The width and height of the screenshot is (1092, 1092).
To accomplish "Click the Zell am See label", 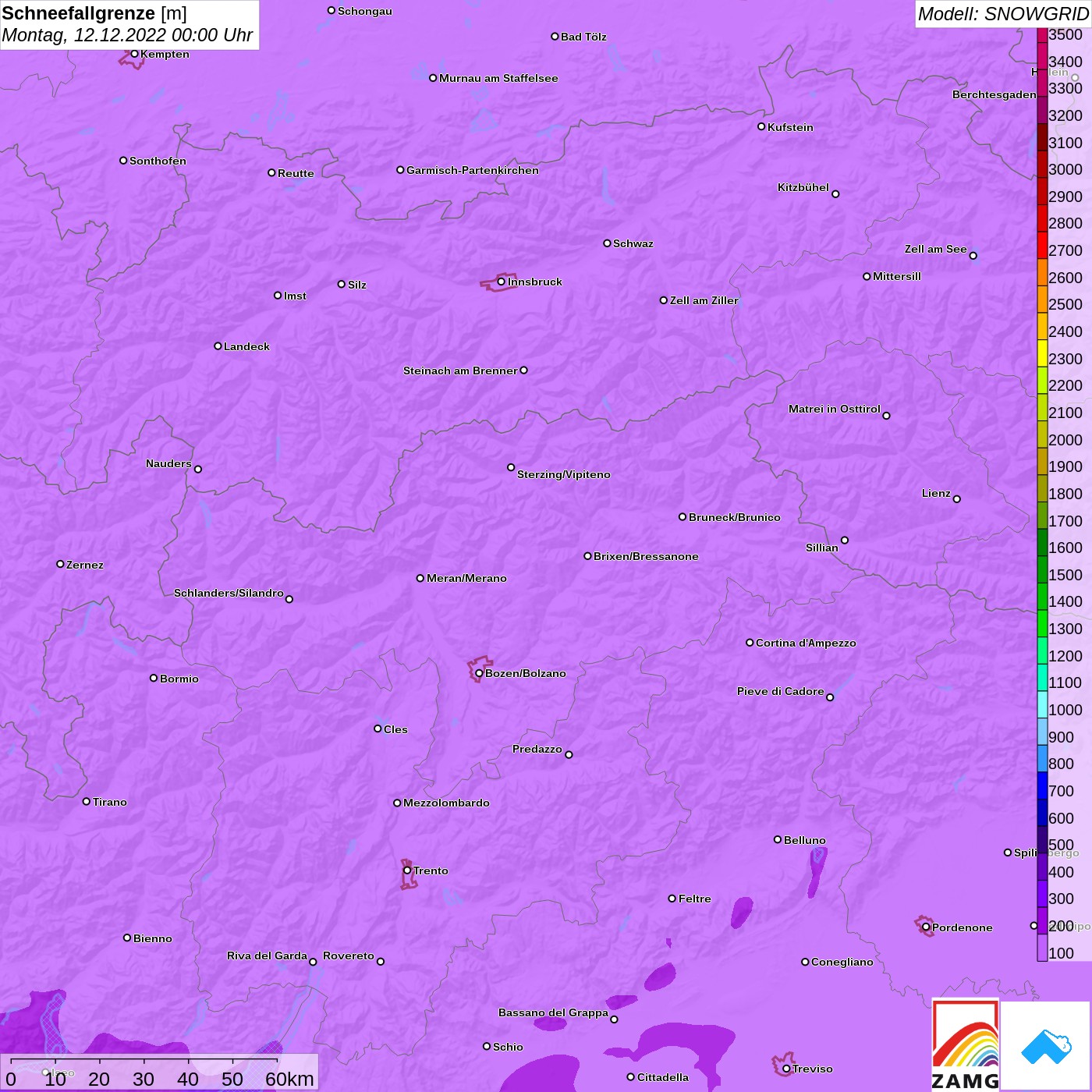I will coord(936,249).
